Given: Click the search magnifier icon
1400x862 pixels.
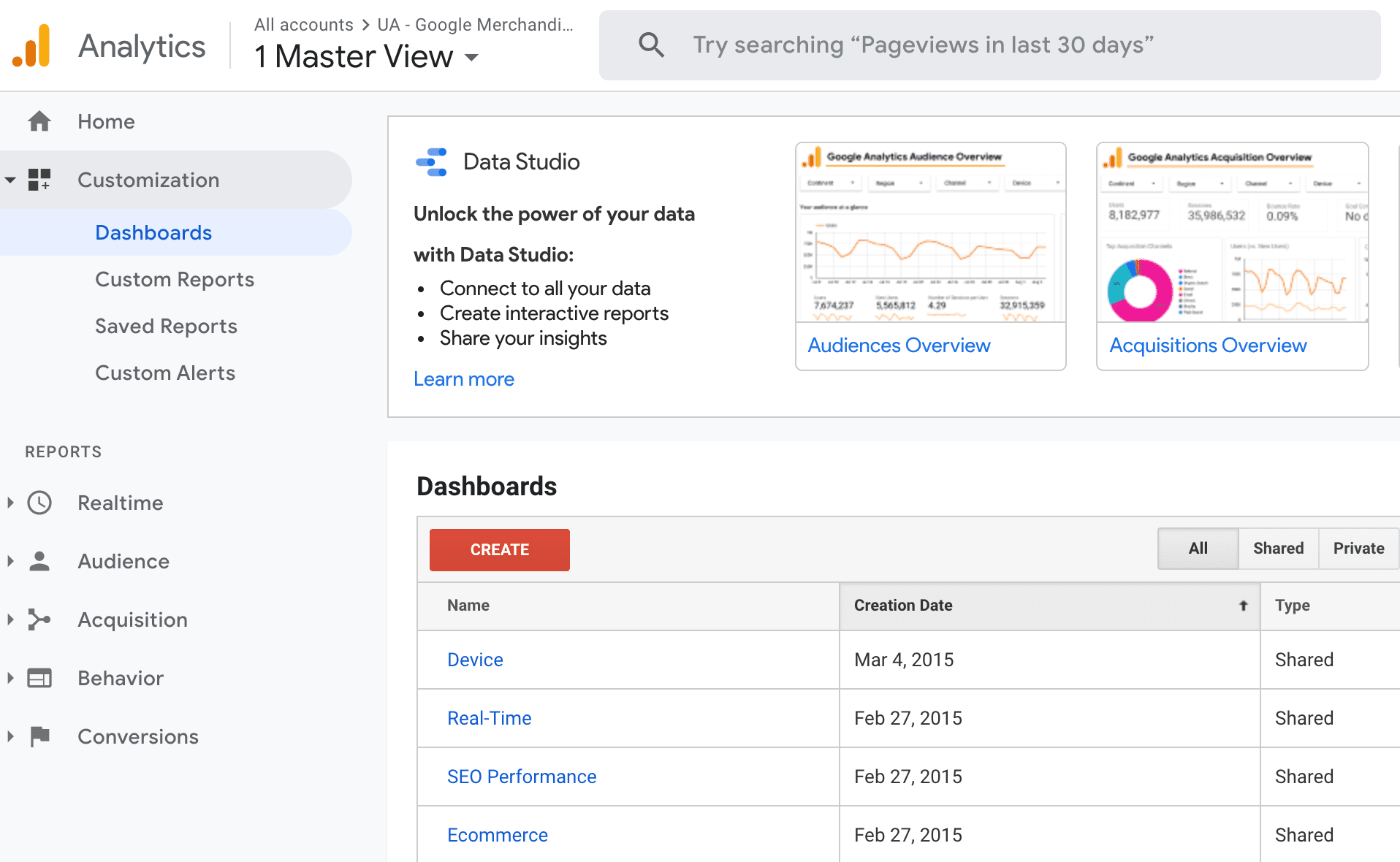Looking at the screenshot, I should 651,45.
